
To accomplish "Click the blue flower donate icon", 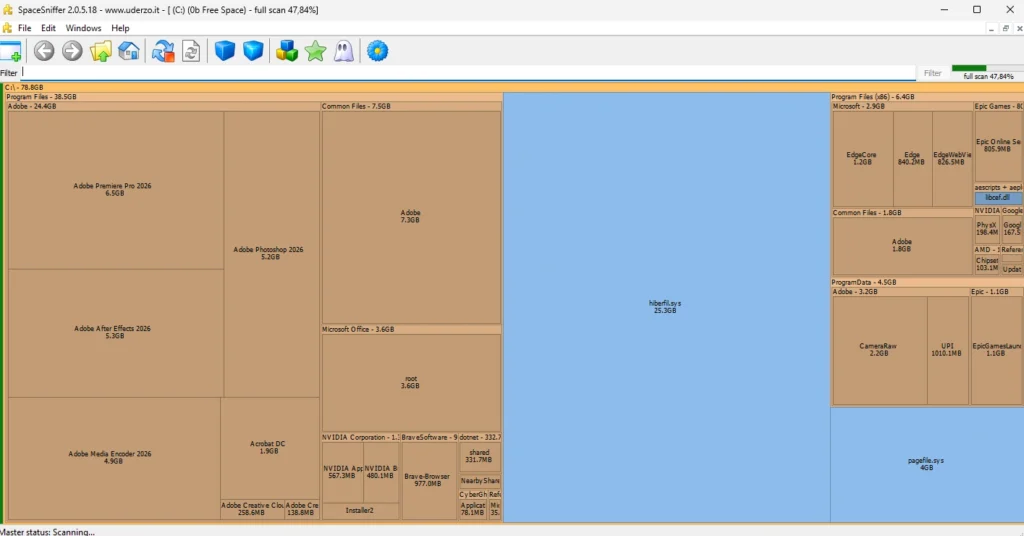I will (377, 51).
